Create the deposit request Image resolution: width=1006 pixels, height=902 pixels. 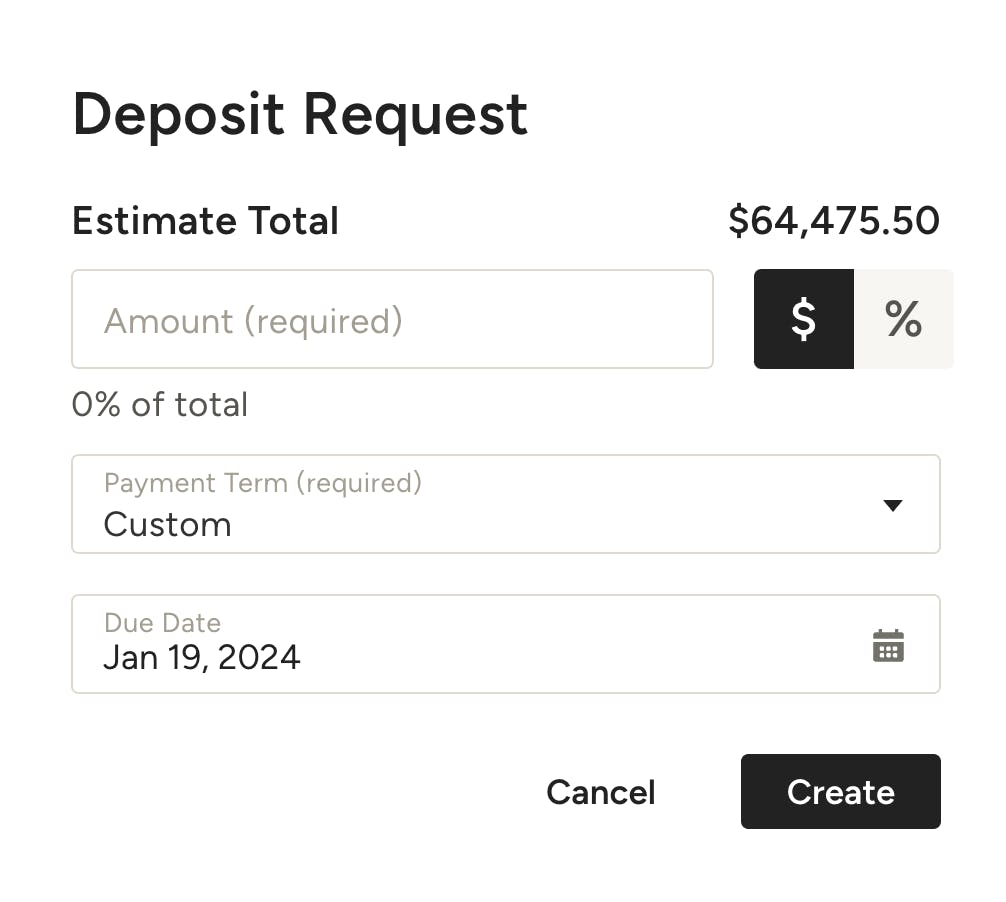pos(840,792)
